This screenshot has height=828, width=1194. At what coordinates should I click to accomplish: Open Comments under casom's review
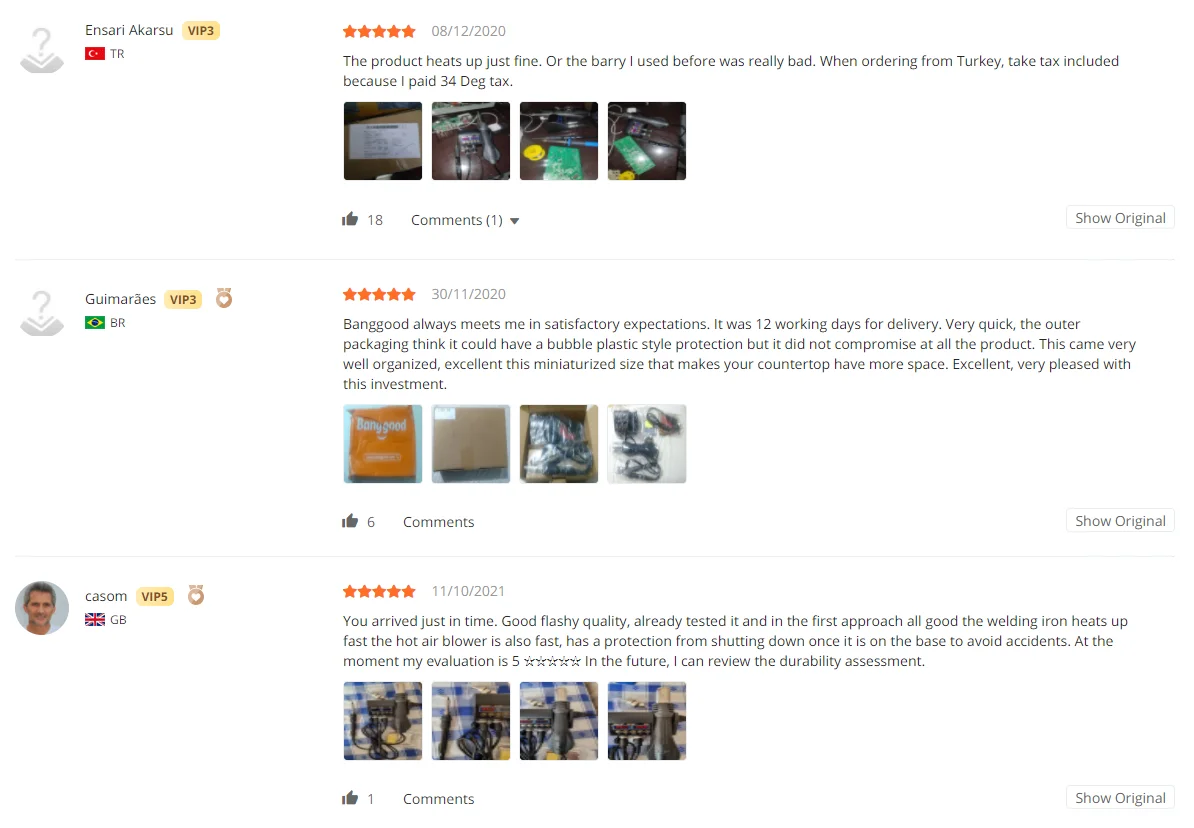439,799
